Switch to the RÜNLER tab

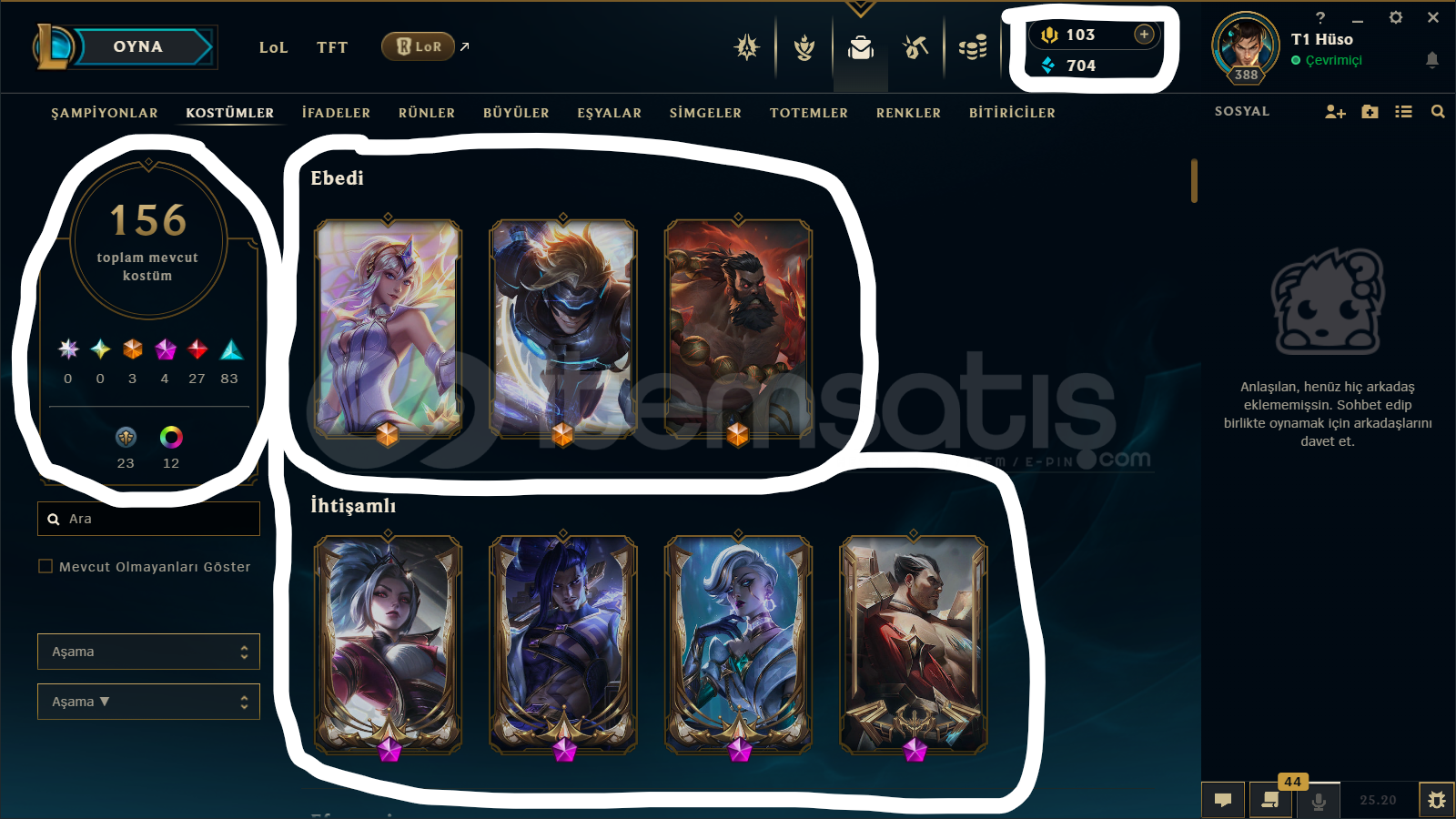(427, 113)
